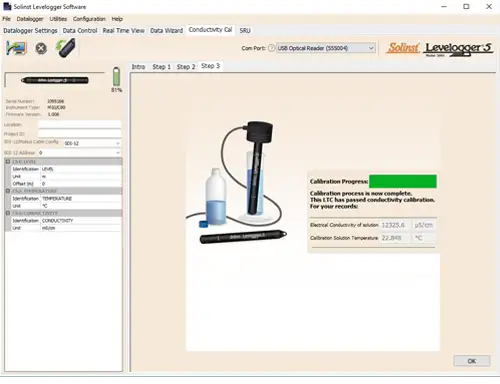Screen dimensions: 500x384
Task: Click the Calibration Solution Temperature value field
Action: (395, 238)
